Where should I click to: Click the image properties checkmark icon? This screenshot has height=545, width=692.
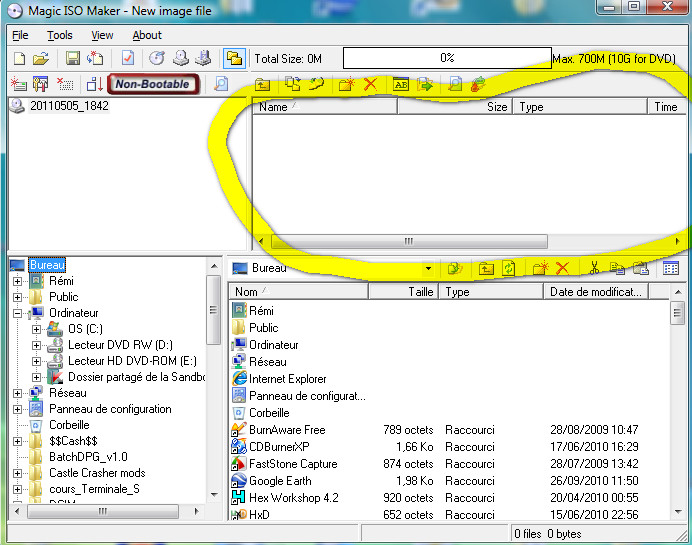(128, 58)
